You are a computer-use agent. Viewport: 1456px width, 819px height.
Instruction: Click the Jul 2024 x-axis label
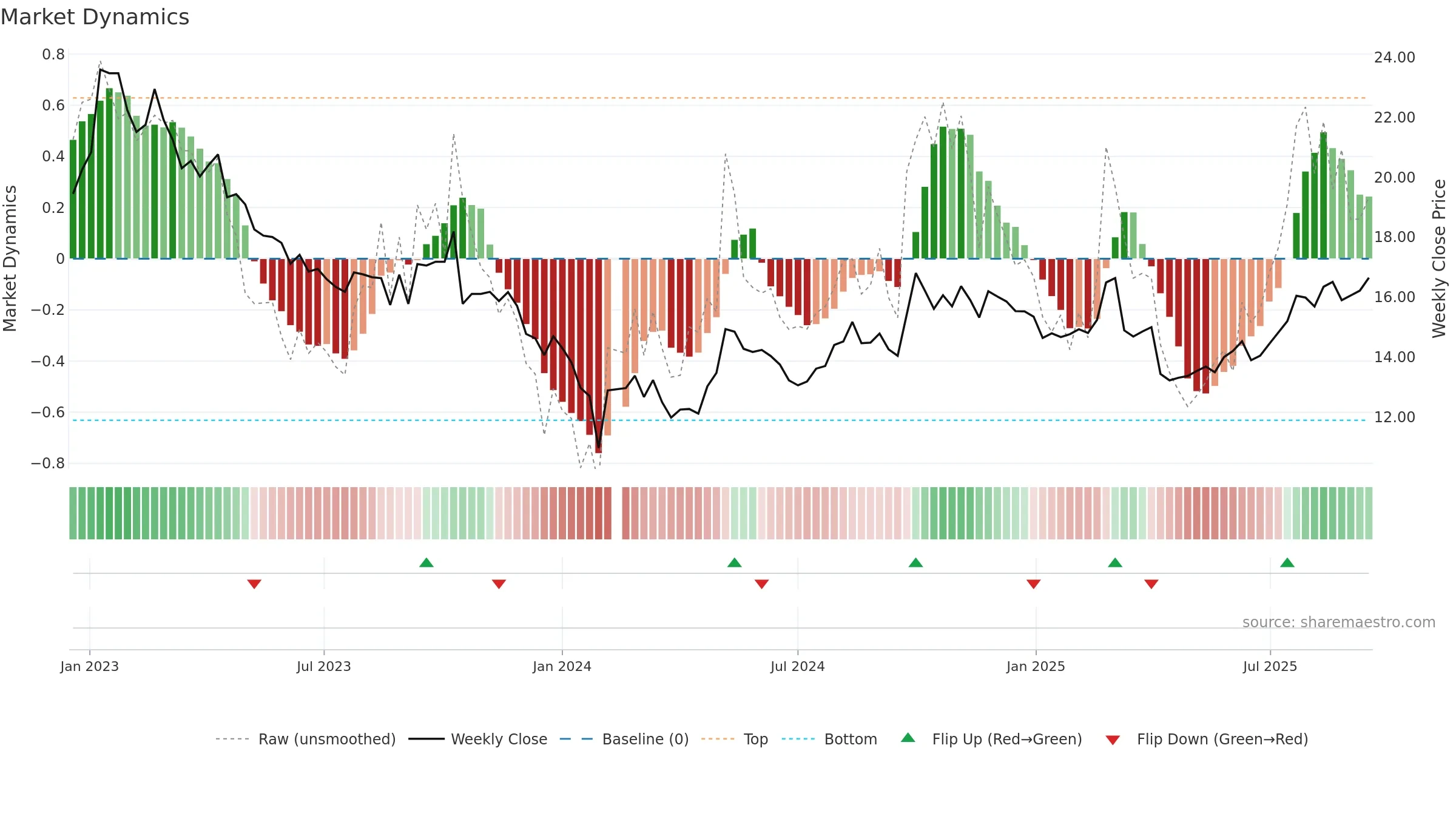coord(798,666)
